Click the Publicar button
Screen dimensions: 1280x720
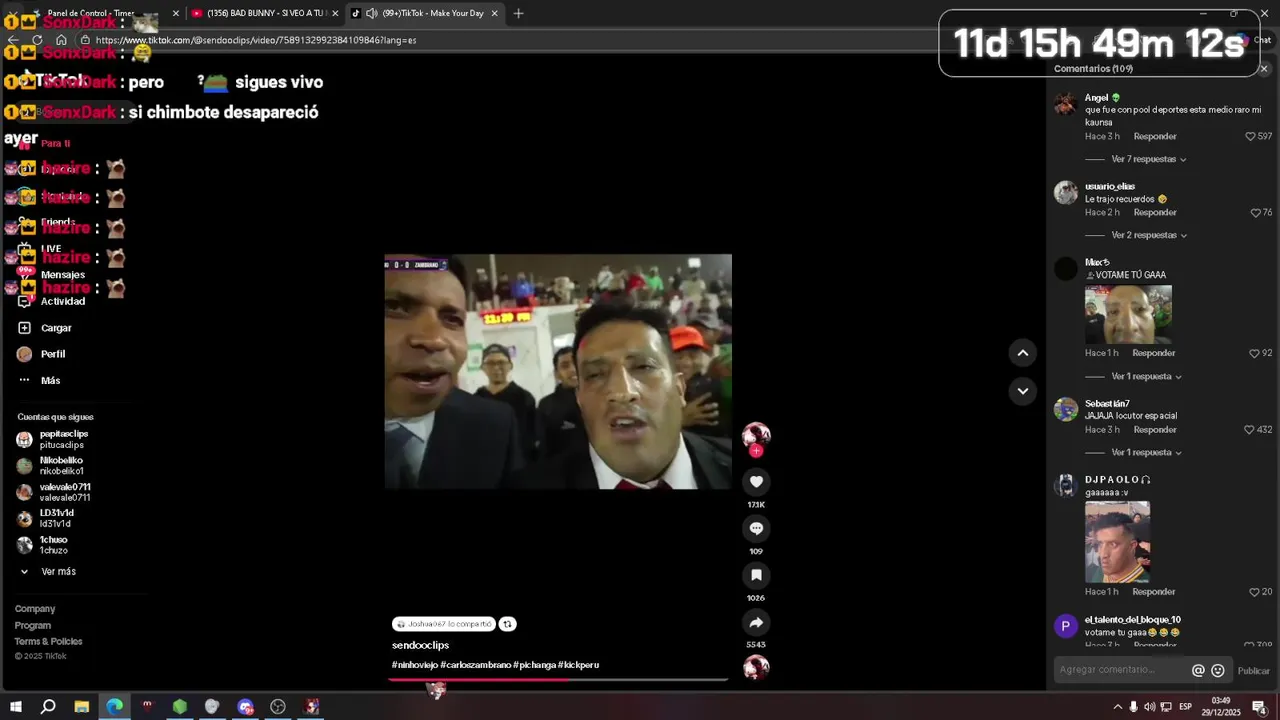(x=1254, y=671)
